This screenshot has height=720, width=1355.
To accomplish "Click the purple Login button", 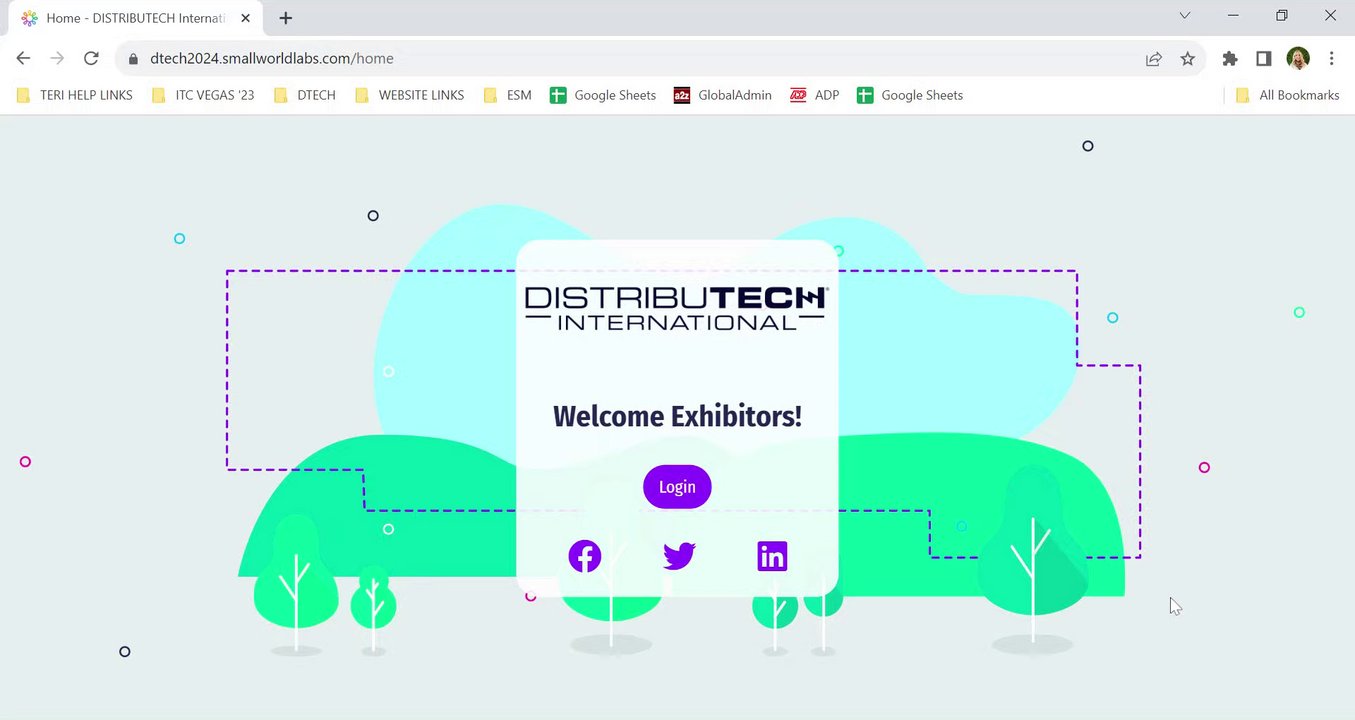I will pyautogui.click(x=677, y=487).
